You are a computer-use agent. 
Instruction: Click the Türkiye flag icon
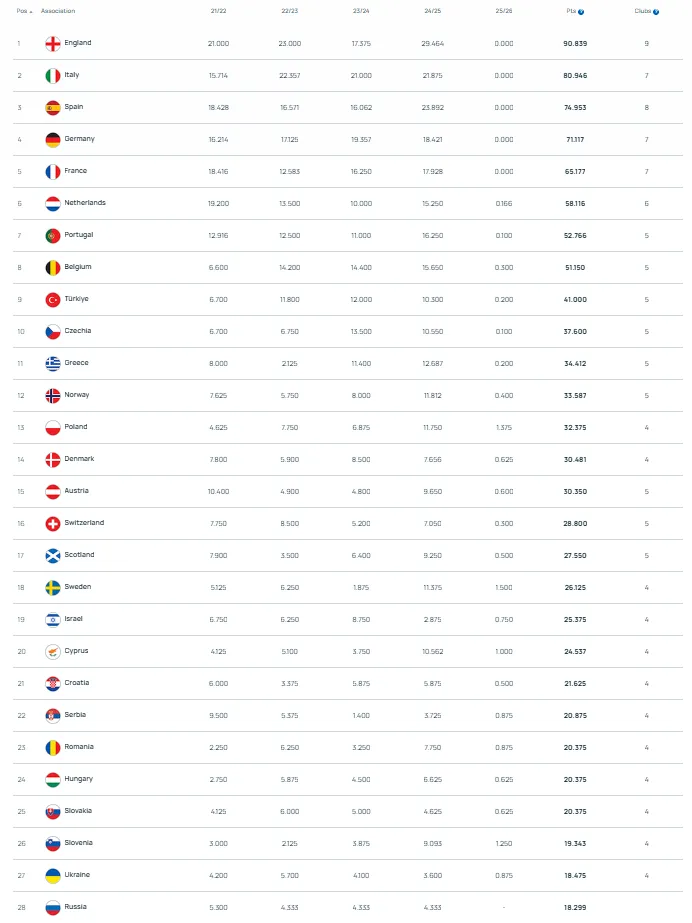pos(53,300)
